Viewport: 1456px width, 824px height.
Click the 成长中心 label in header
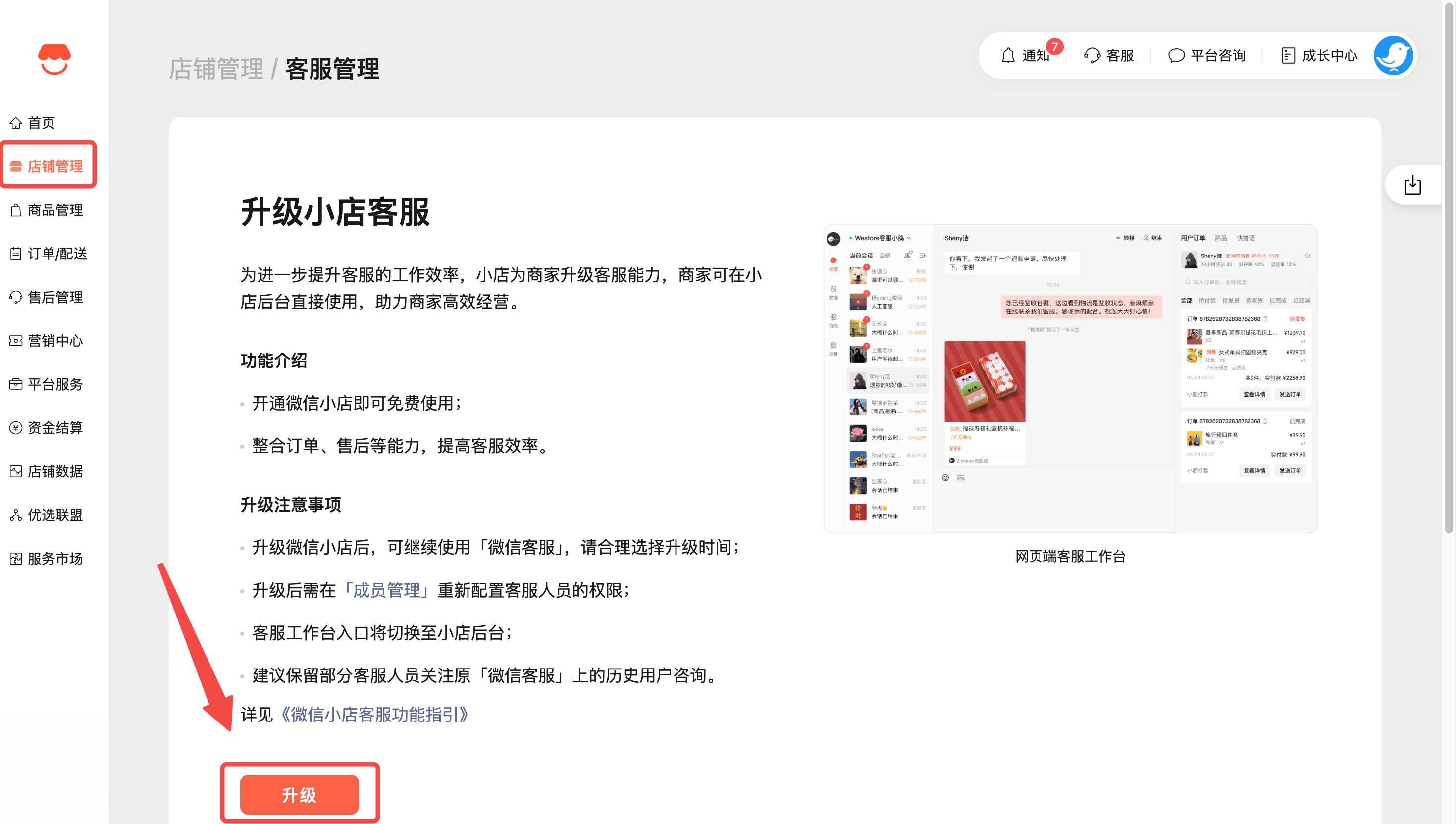pos(1330,55)
